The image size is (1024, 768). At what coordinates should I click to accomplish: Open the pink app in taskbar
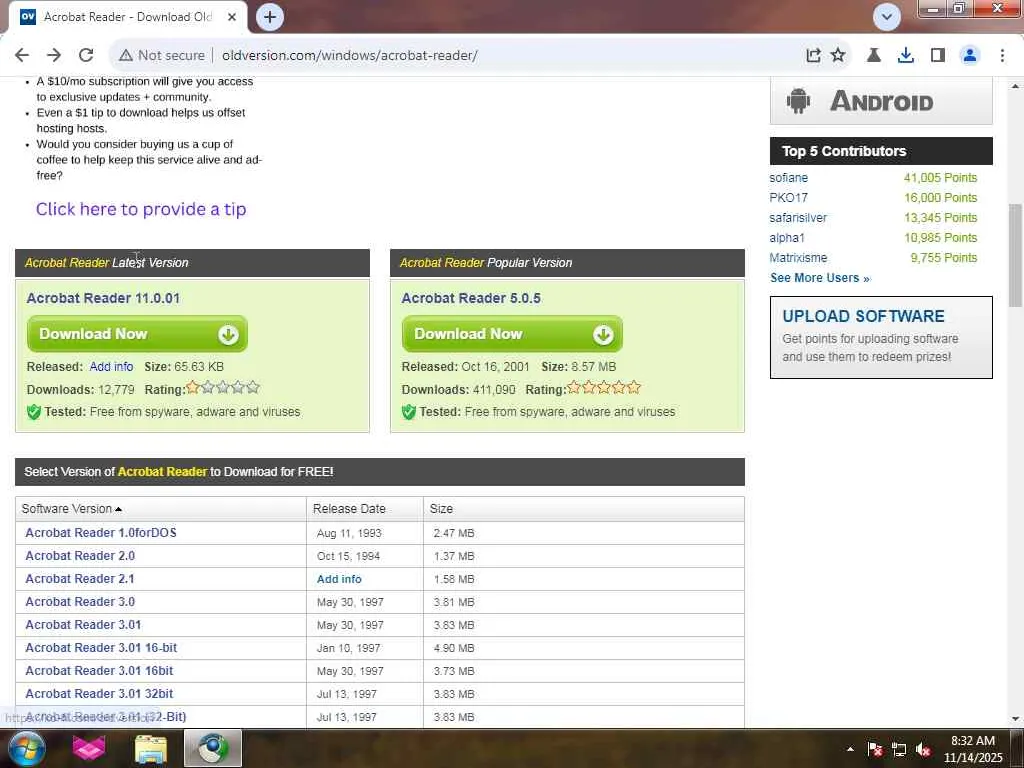(89, 748)
